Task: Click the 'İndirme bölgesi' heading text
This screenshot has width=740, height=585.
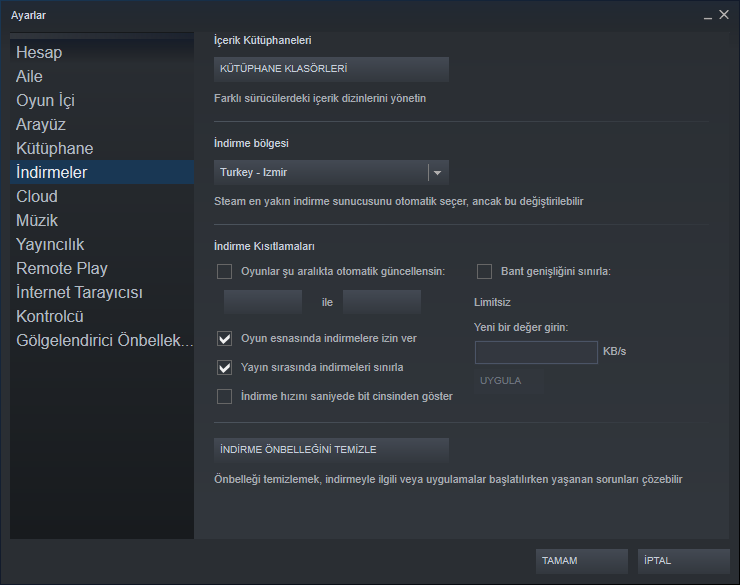Action: tap(251, 143)
